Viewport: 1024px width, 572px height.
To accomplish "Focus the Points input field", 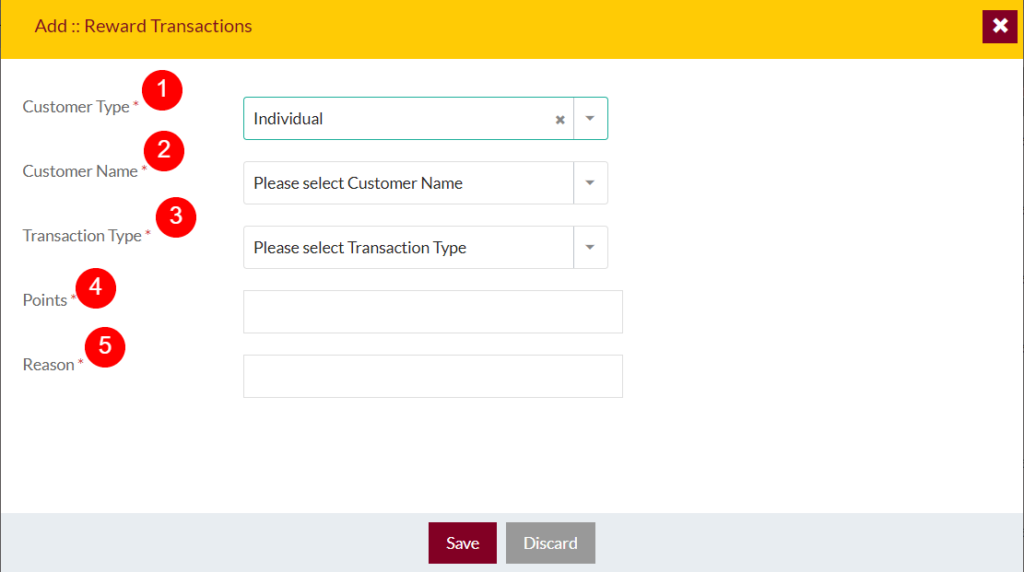I will [x=433, y=311].
